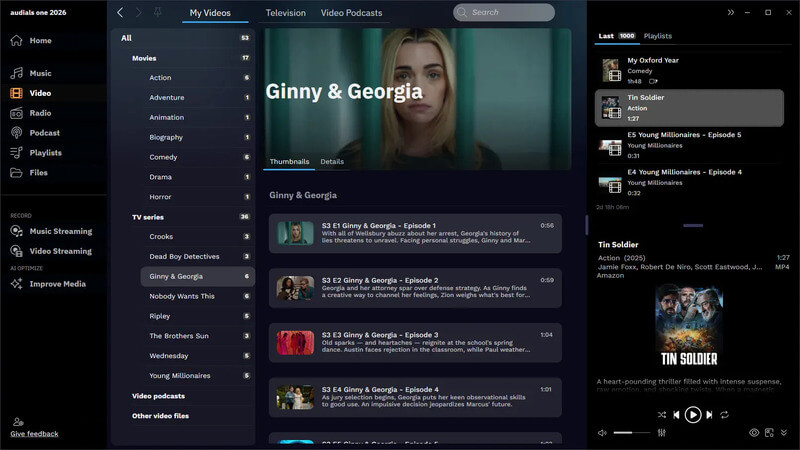Select the Thumbnails tab
Screen dimensions: 800x450
[x=289, y=161]
